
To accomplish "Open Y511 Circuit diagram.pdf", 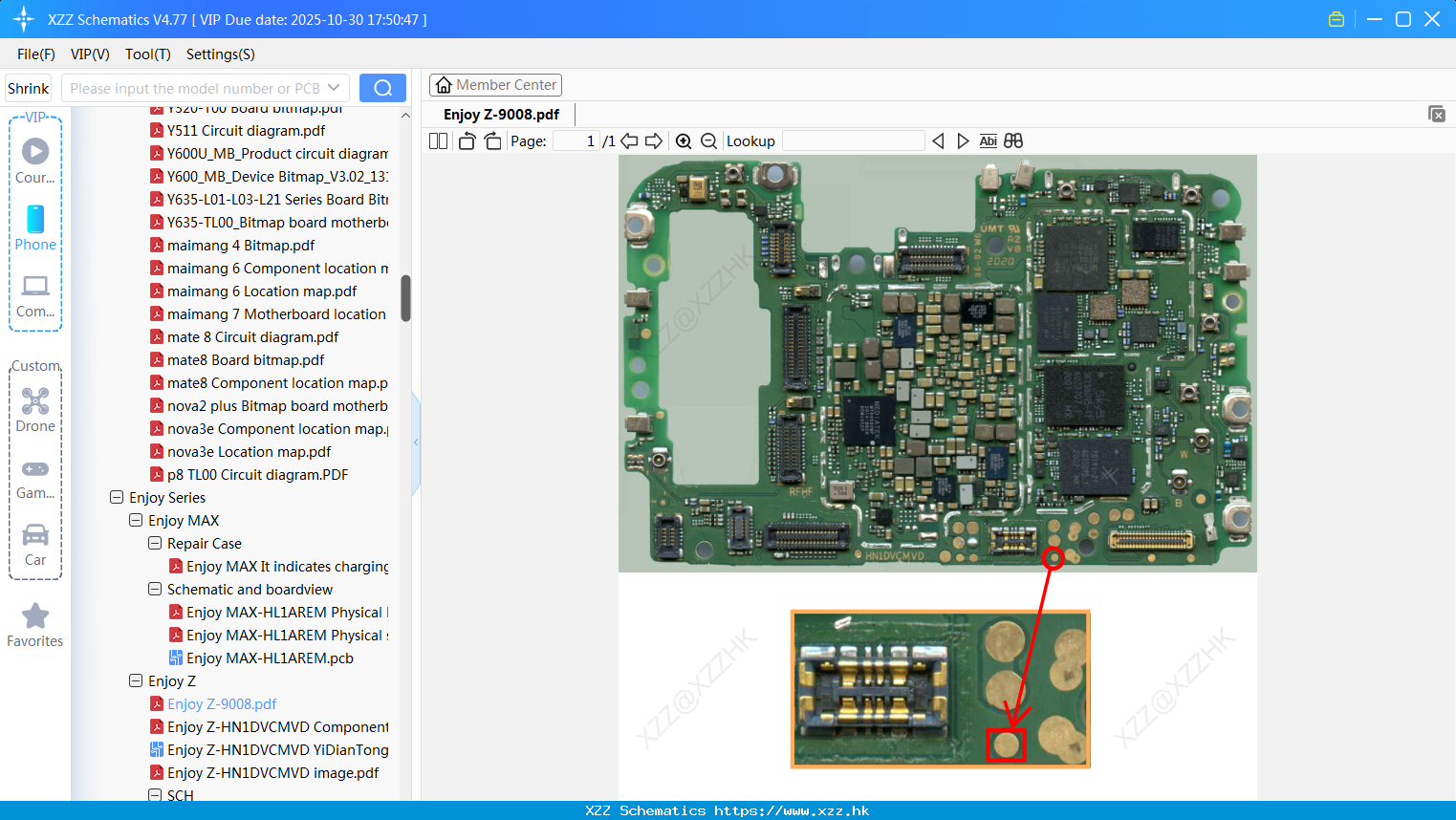I will (x=246, y=130).
